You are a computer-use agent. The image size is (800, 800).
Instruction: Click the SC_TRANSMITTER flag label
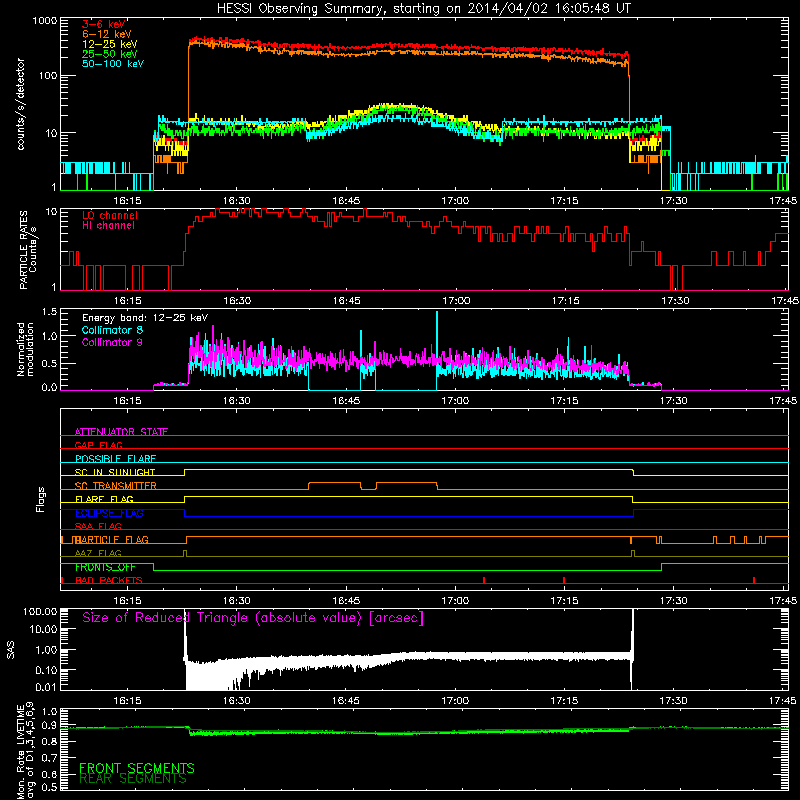click(116, 486)
